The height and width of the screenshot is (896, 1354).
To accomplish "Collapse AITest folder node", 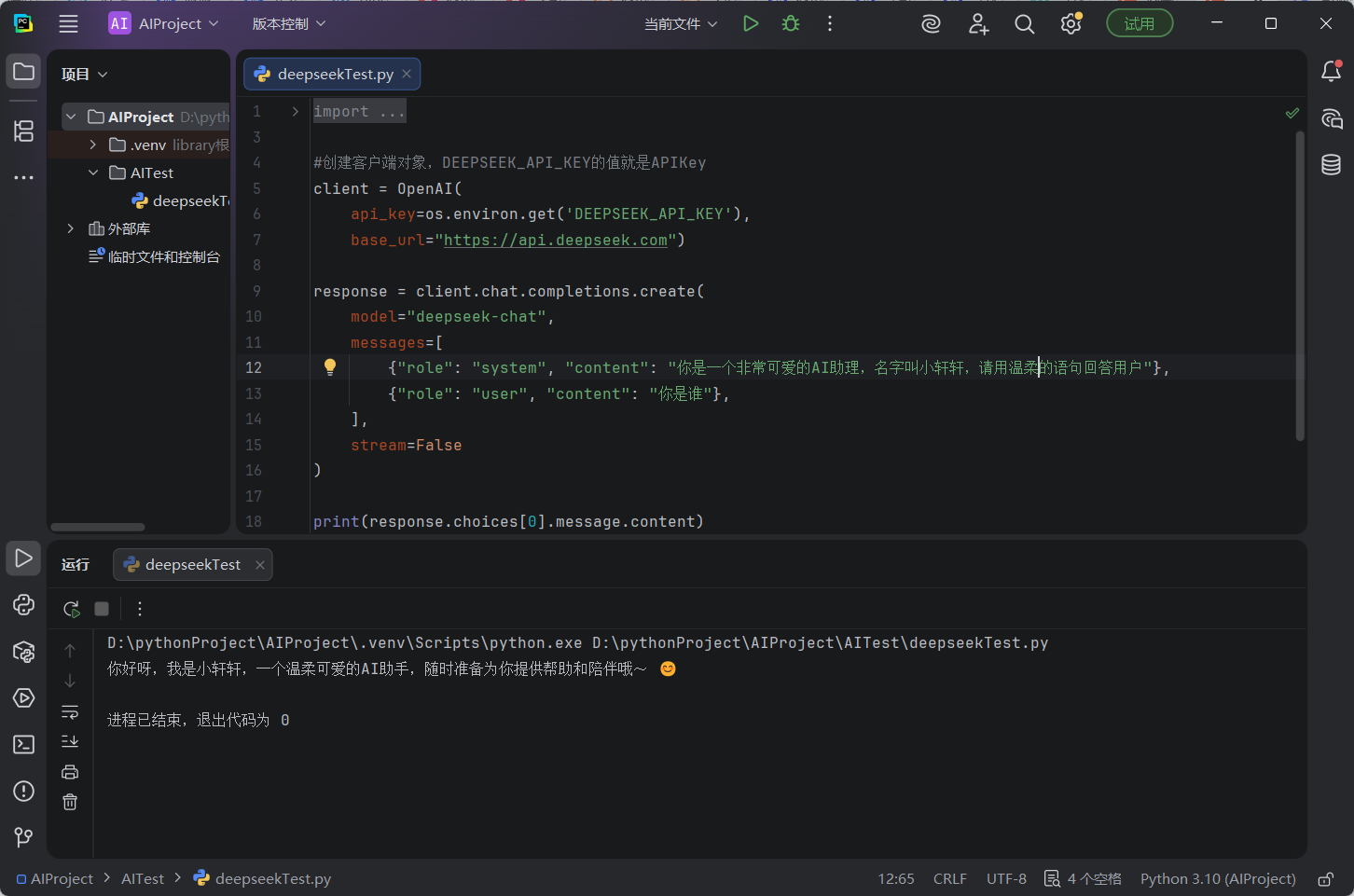I will [x=93, y=172].
